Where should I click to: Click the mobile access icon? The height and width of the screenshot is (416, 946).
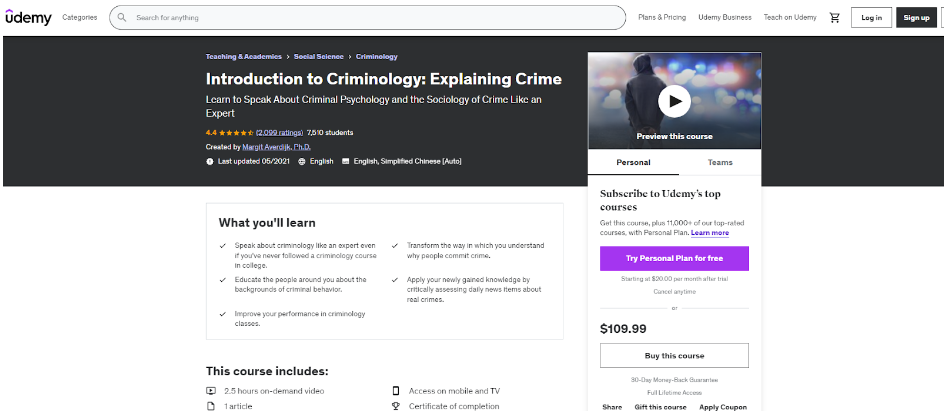click(x=396, y=391)
